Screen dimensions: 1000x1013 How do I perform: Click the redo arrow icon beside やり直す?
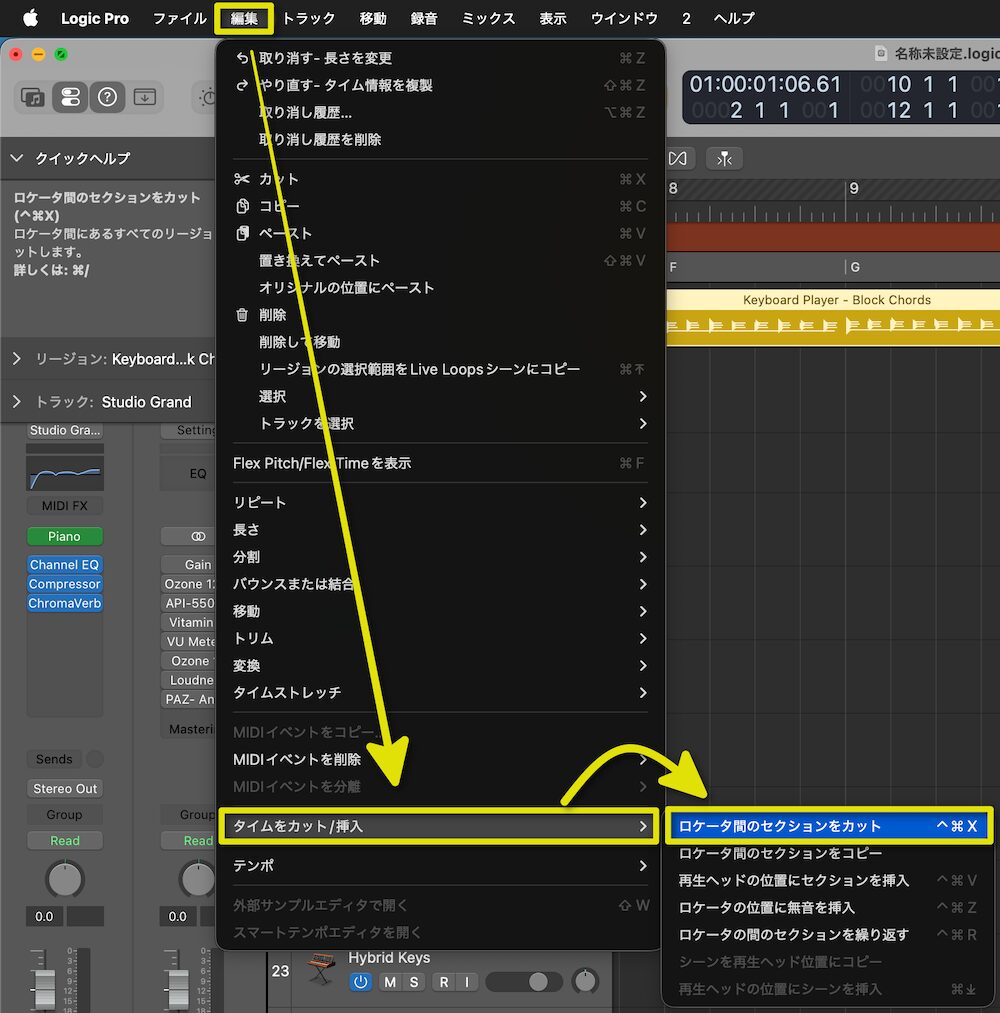(242, 85)
